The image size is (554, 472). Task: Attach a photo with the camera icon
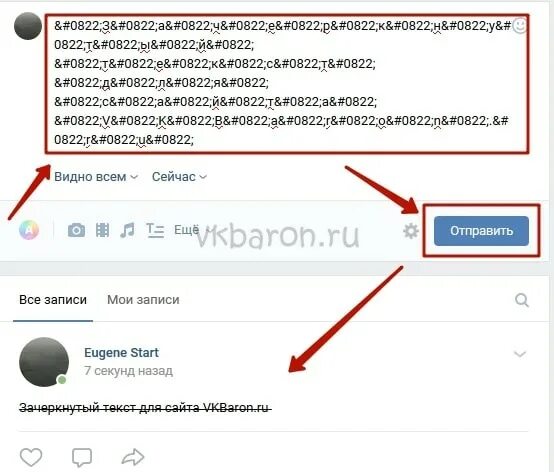click(x=76, y=230)
